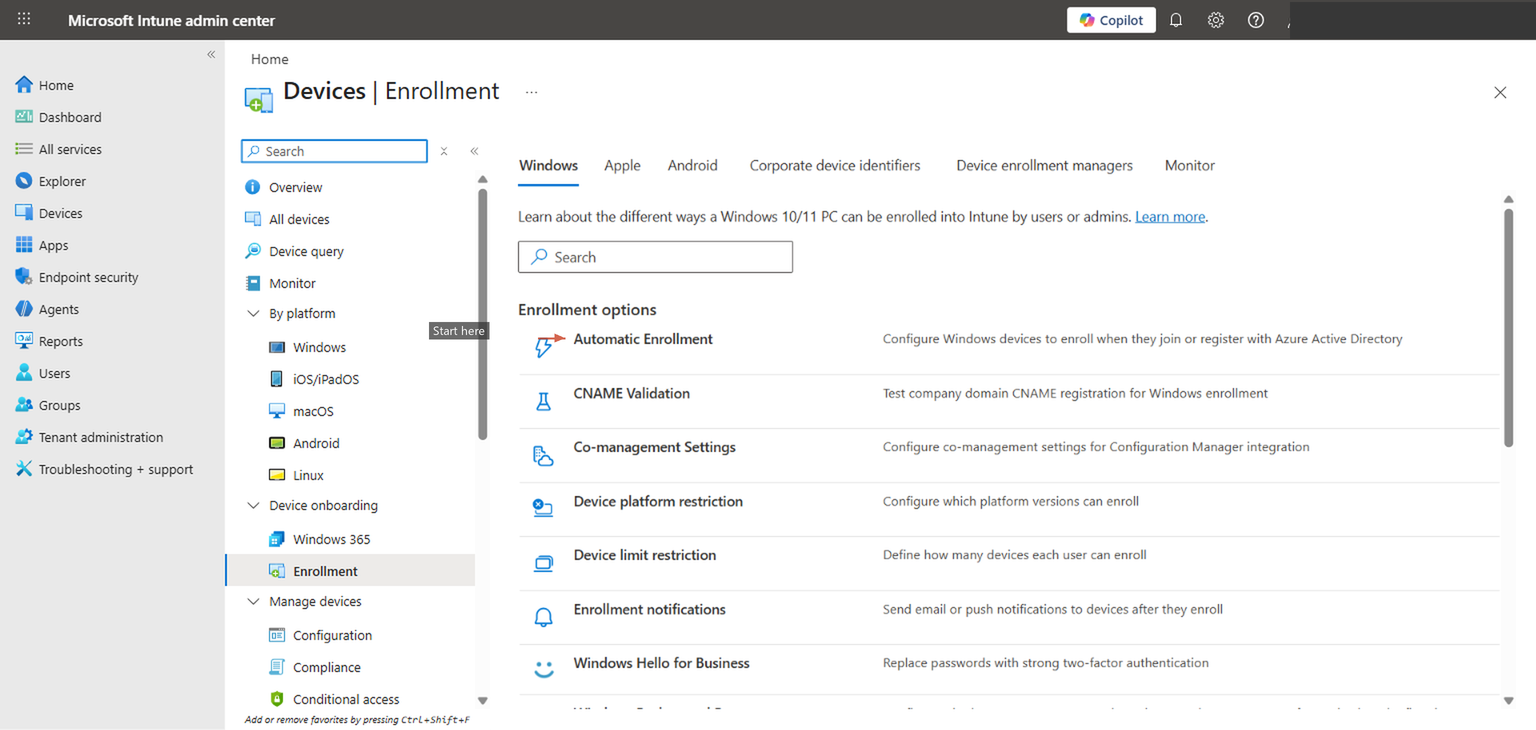Open the Copilot button
Image resolution: width=1536 pixels, height=730 pixels.
1111,19
